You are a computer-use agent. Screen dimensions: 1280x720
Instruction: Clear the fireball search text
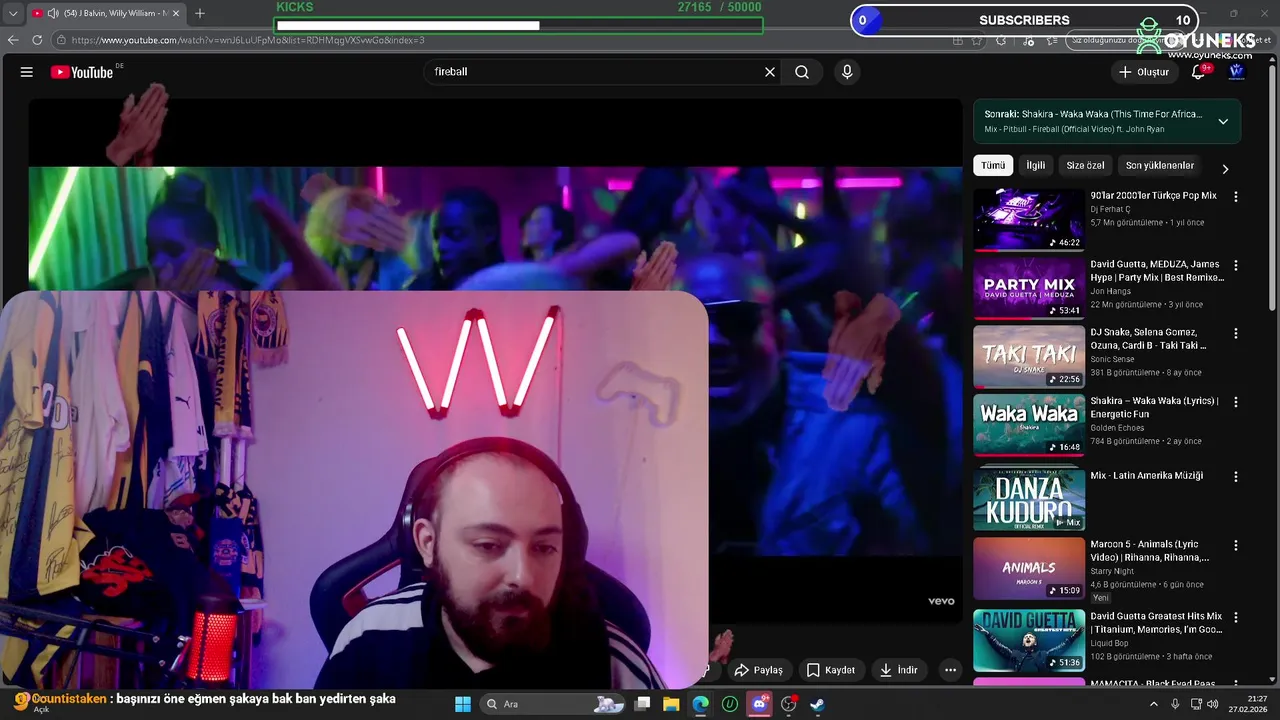770,72
